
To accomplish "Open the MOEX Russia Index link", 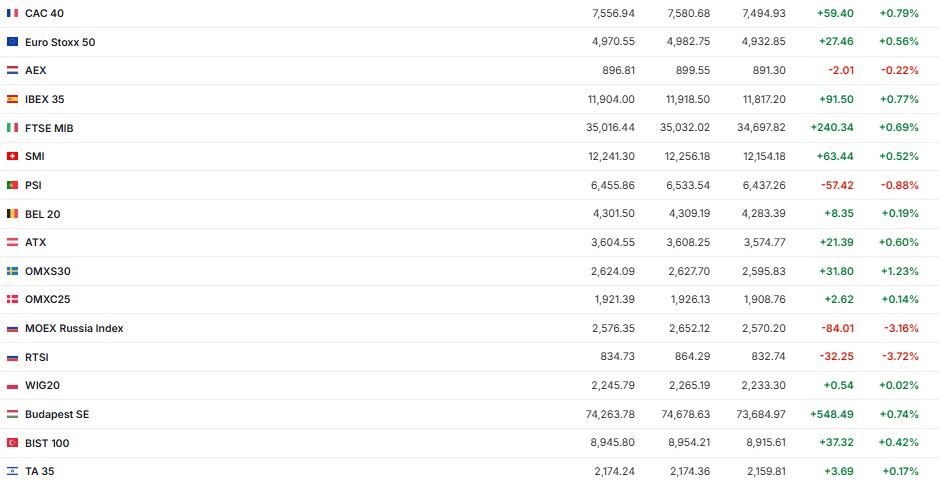I will (x=74, y=328).
